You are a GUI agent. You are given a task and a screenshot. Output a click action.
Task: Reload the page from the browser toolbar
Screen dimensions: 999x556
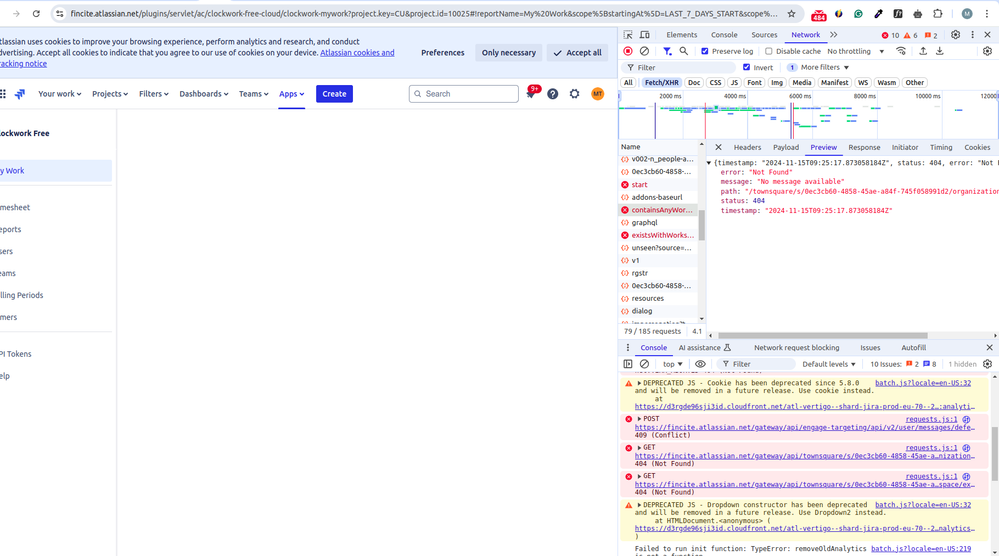(36, 13)
